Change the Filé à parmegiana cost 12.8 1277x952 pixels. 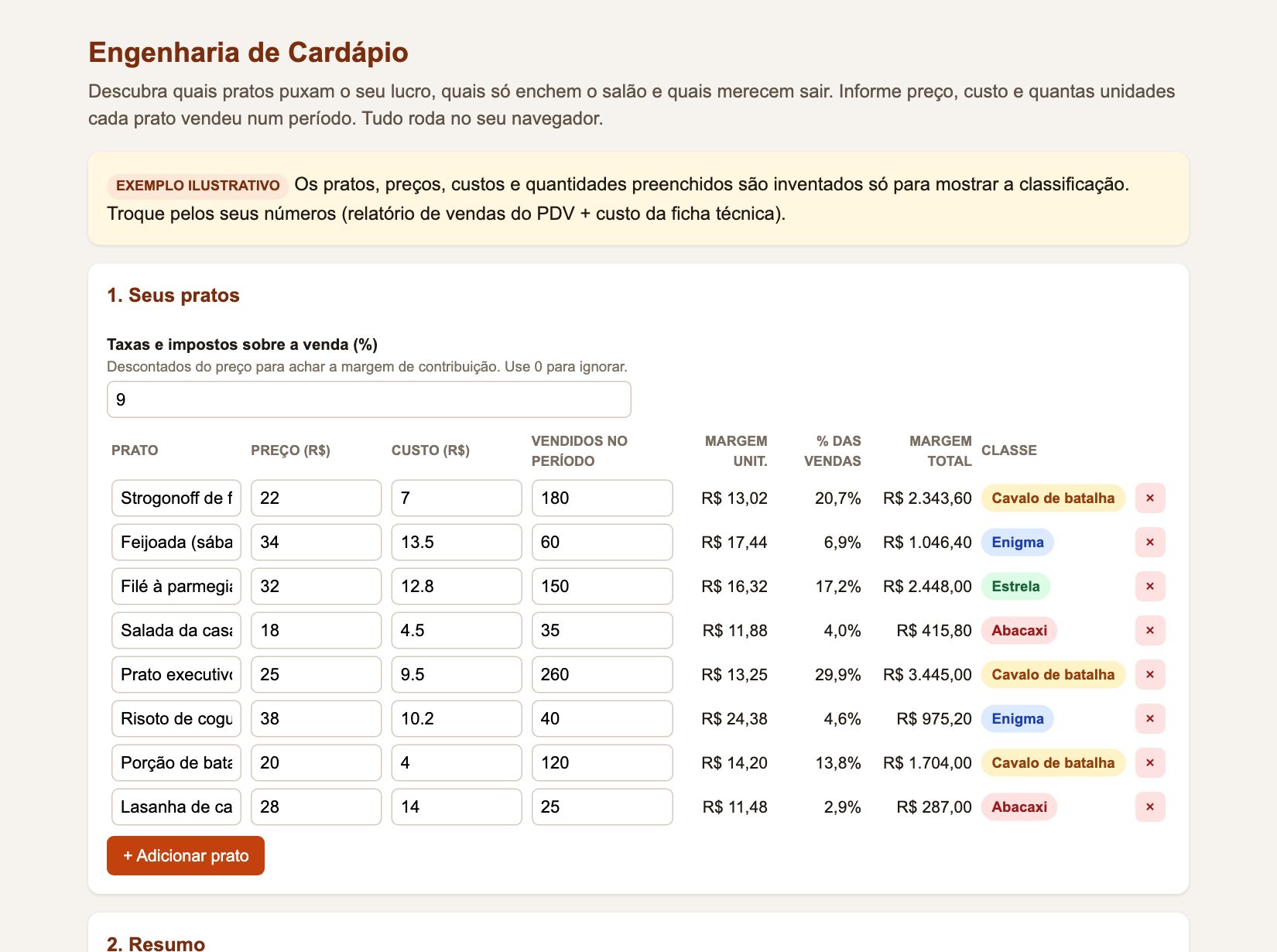pos(457,586)
